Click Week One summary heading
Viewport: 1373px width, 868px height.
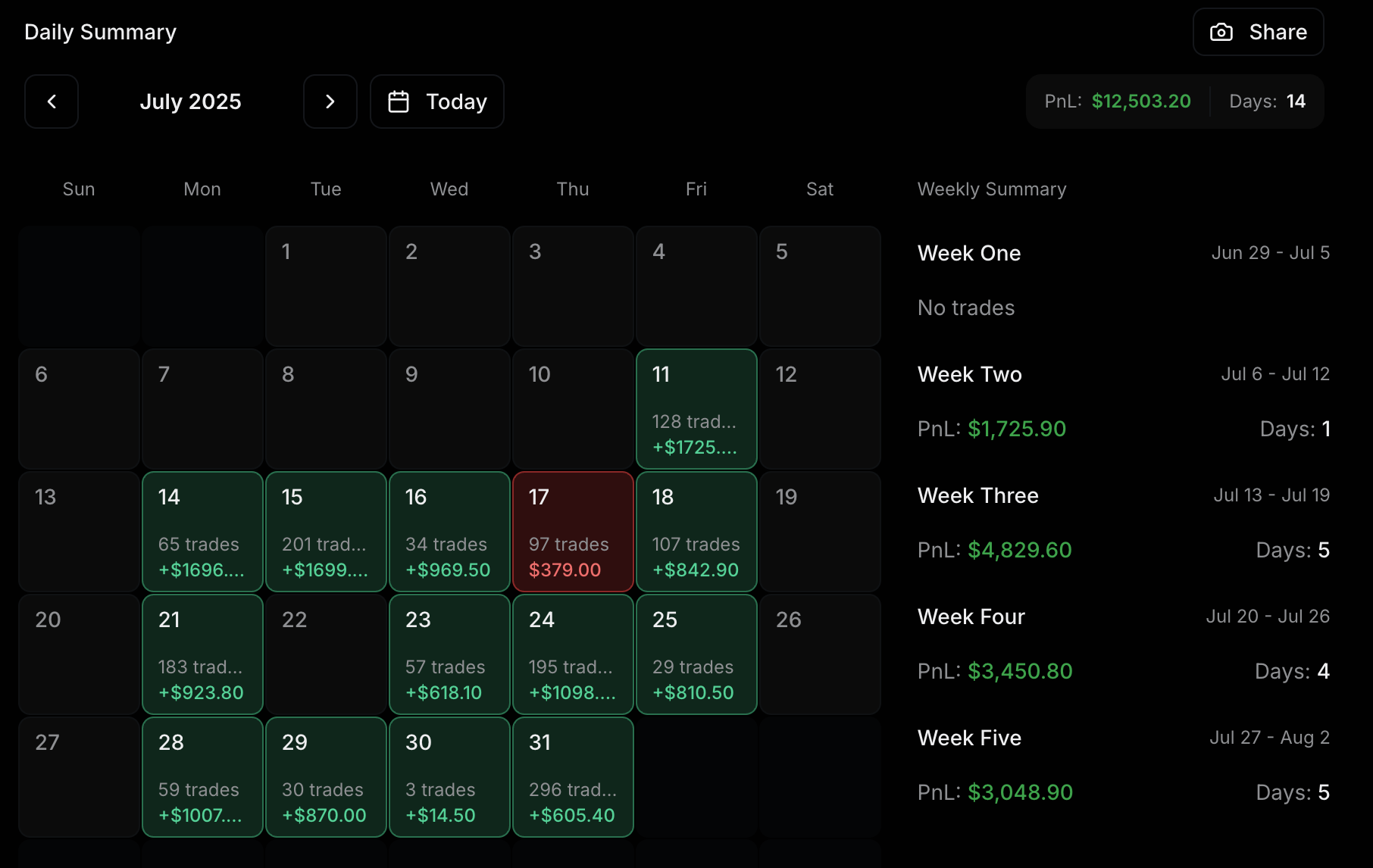969,253
